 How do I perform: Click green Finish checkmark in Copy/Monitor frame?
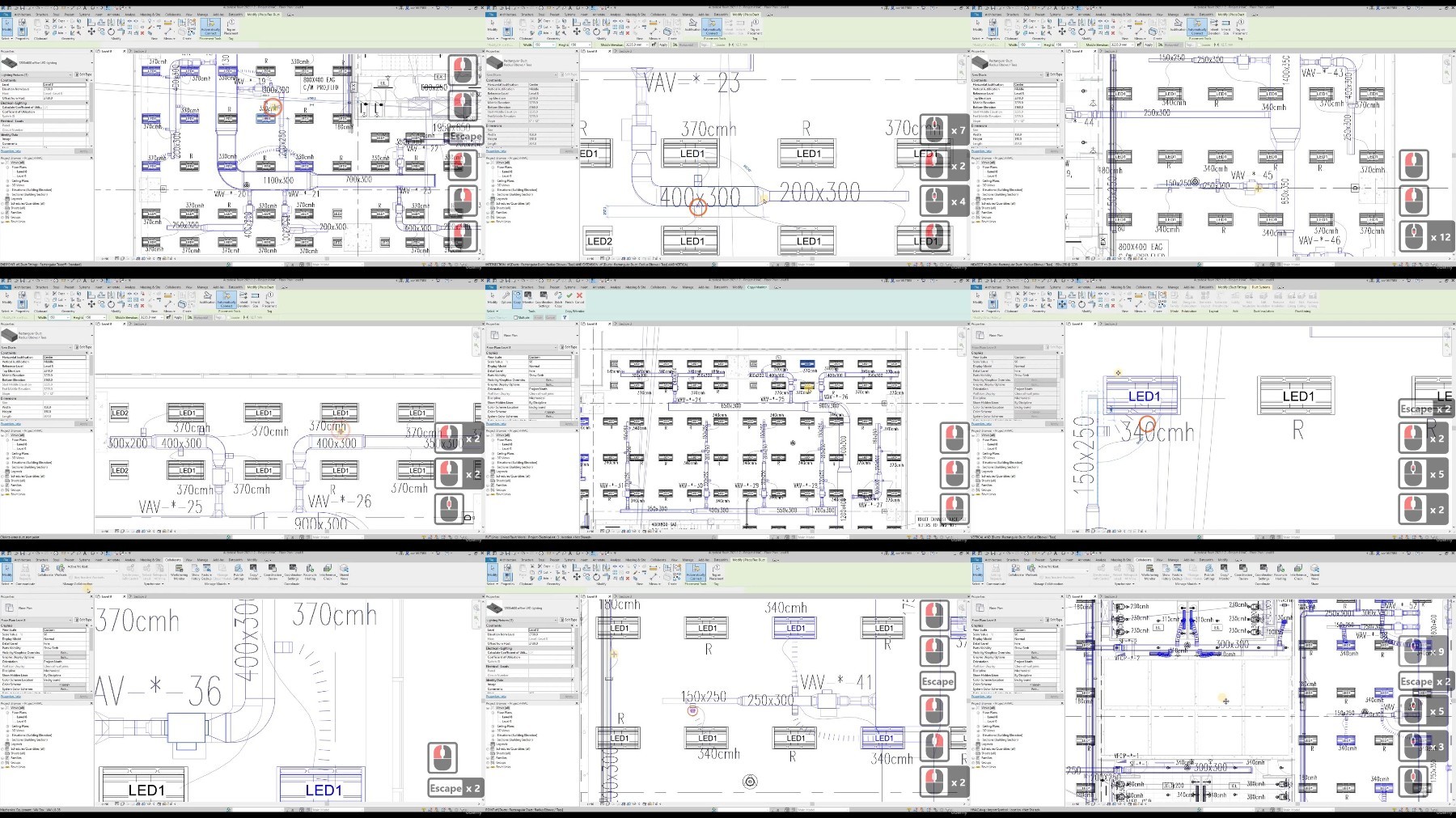click(569, 298)
